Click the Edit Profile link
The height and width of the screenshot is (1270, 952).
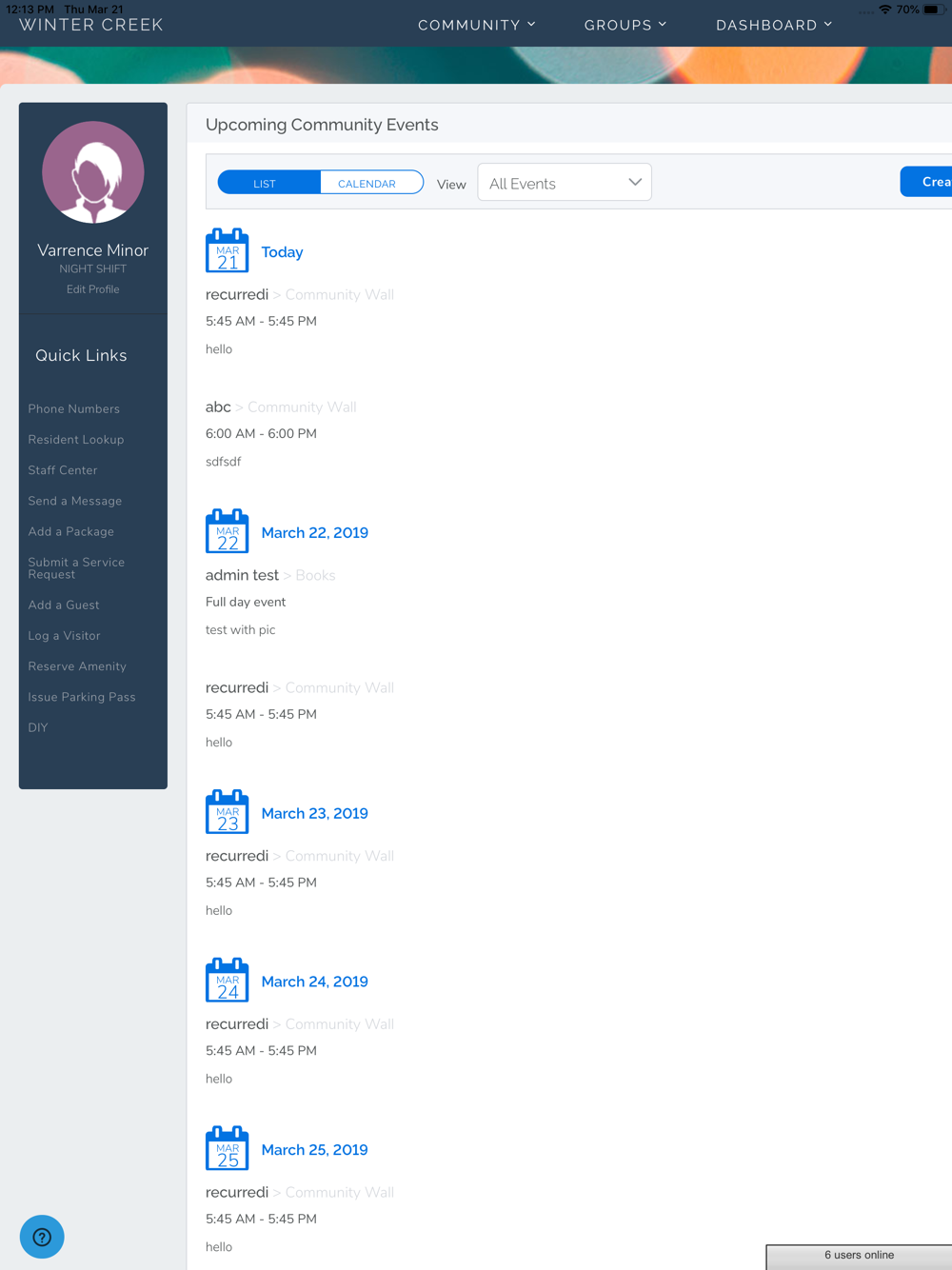(93, 289)
